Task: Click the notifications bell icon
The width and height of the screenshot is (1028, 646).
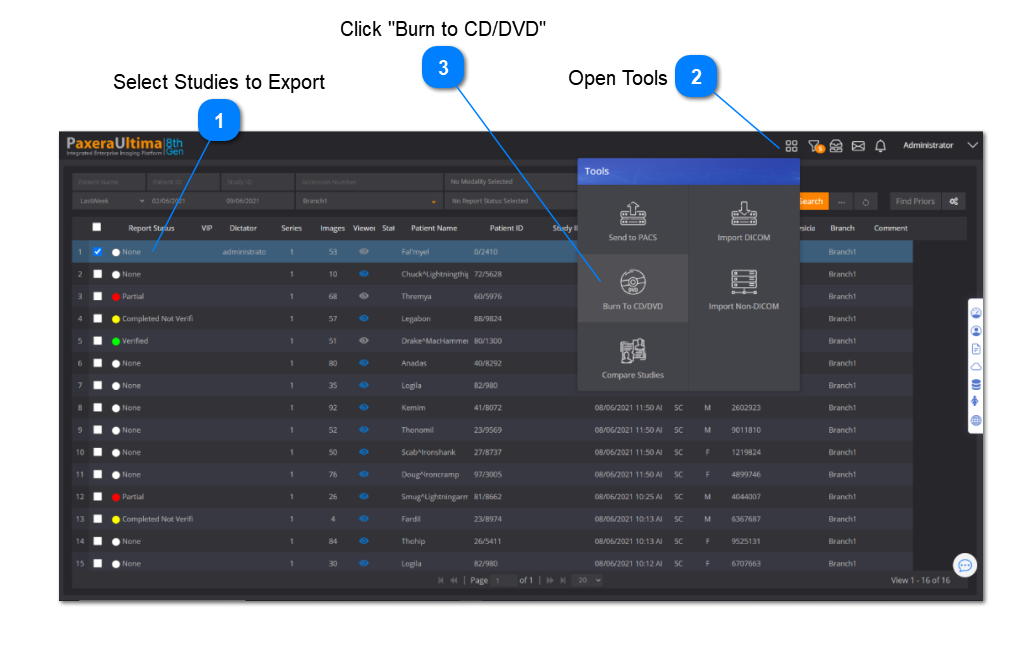Action: click(x=880, y=146)
